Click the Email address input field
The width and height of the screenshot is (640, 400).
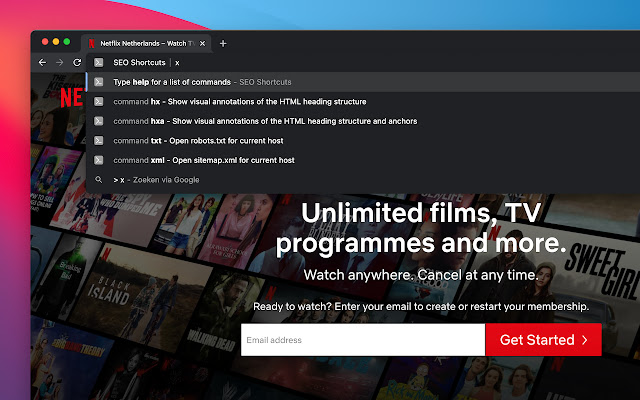(363, 340)
